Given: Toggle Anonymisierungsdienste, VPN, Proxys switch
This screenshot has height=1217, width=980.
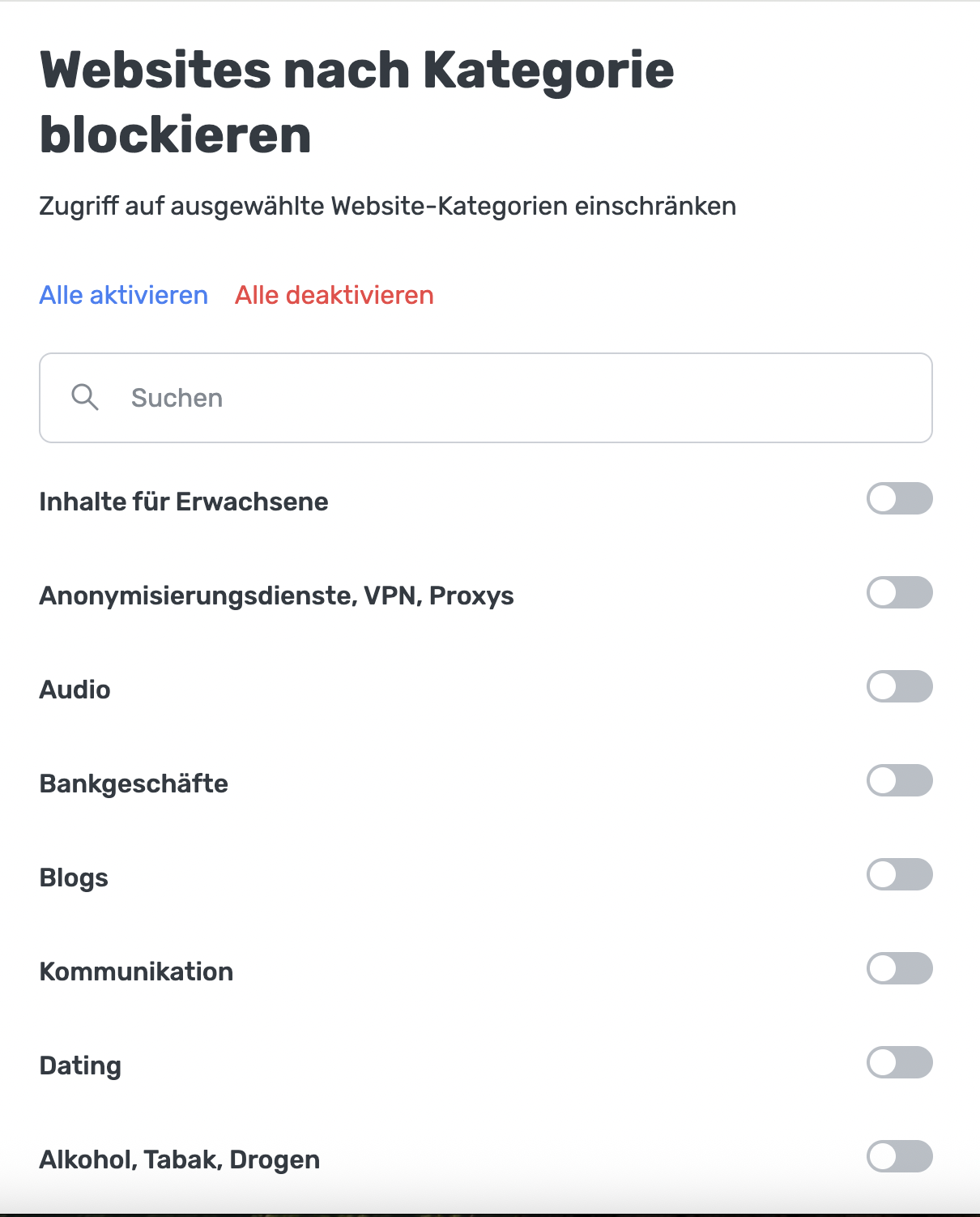Looking at the screenshot, I should 899,593.
